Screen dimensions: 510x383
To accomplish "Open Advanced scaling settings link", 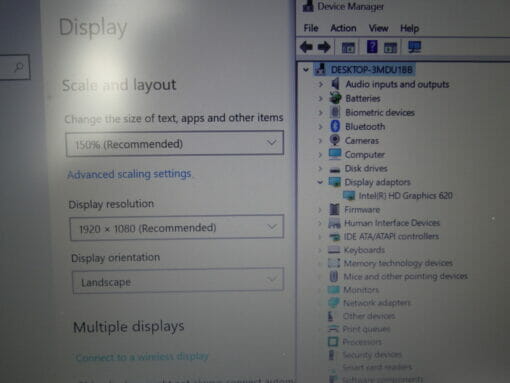I will [129, 174].
